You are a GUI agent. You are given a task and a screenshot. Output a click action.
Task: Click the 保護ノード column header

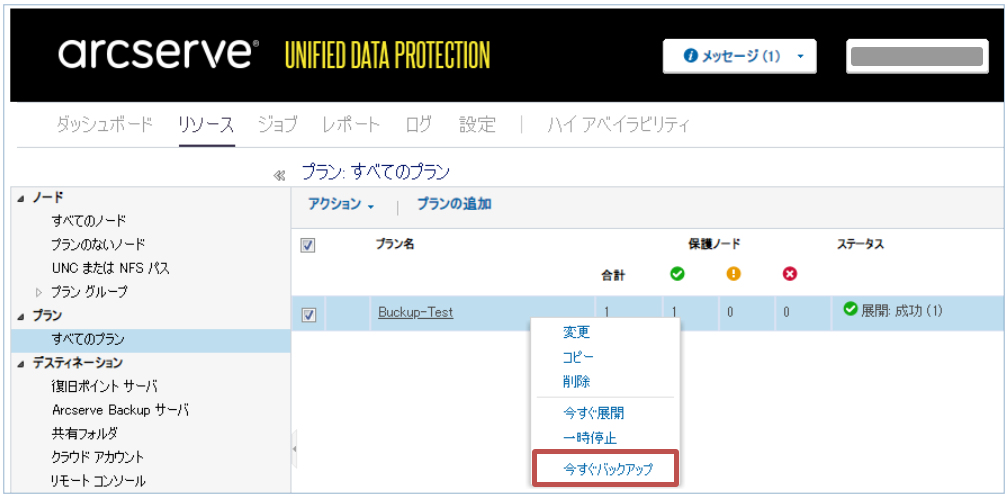(714, 244)
